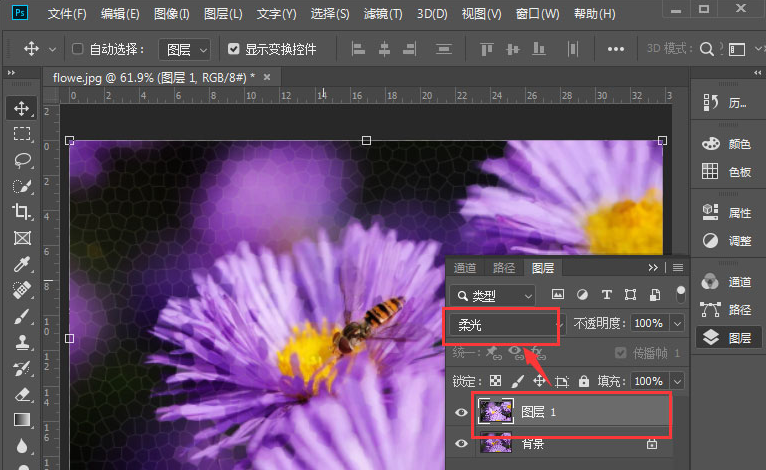Open the 属性 panel button

(726, 213)
